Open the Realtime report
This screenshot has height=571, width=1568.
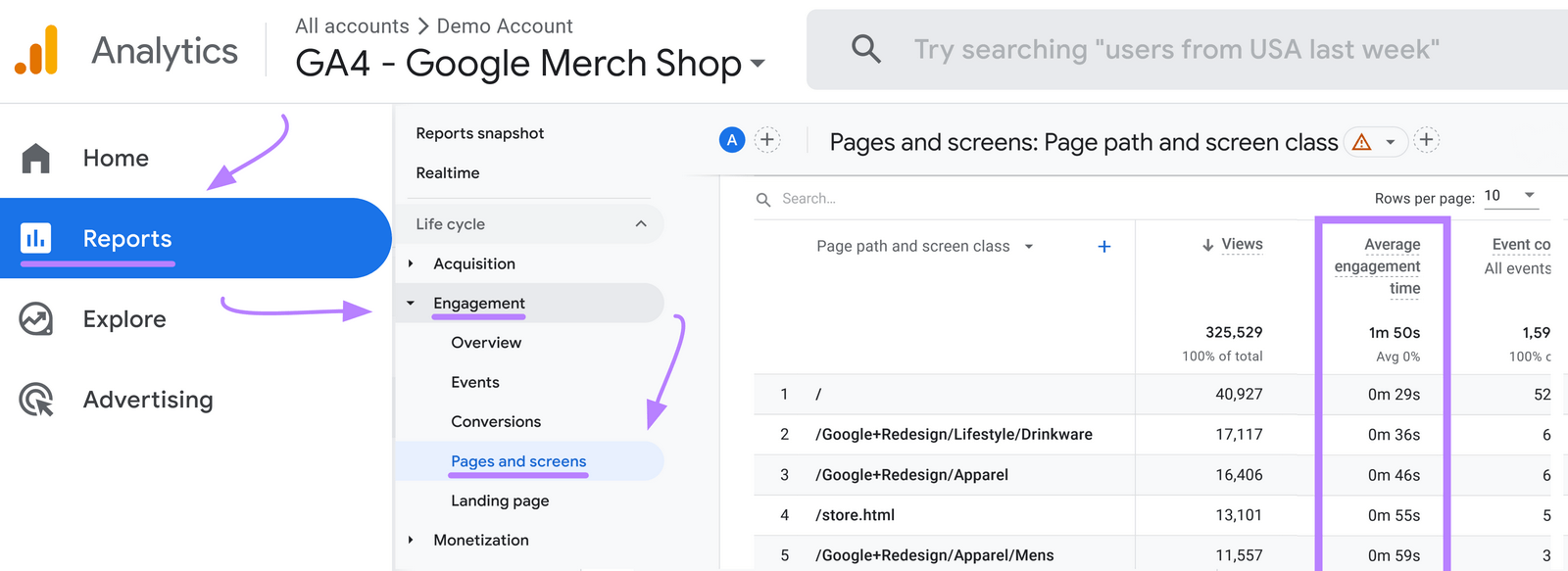(448, 172)
